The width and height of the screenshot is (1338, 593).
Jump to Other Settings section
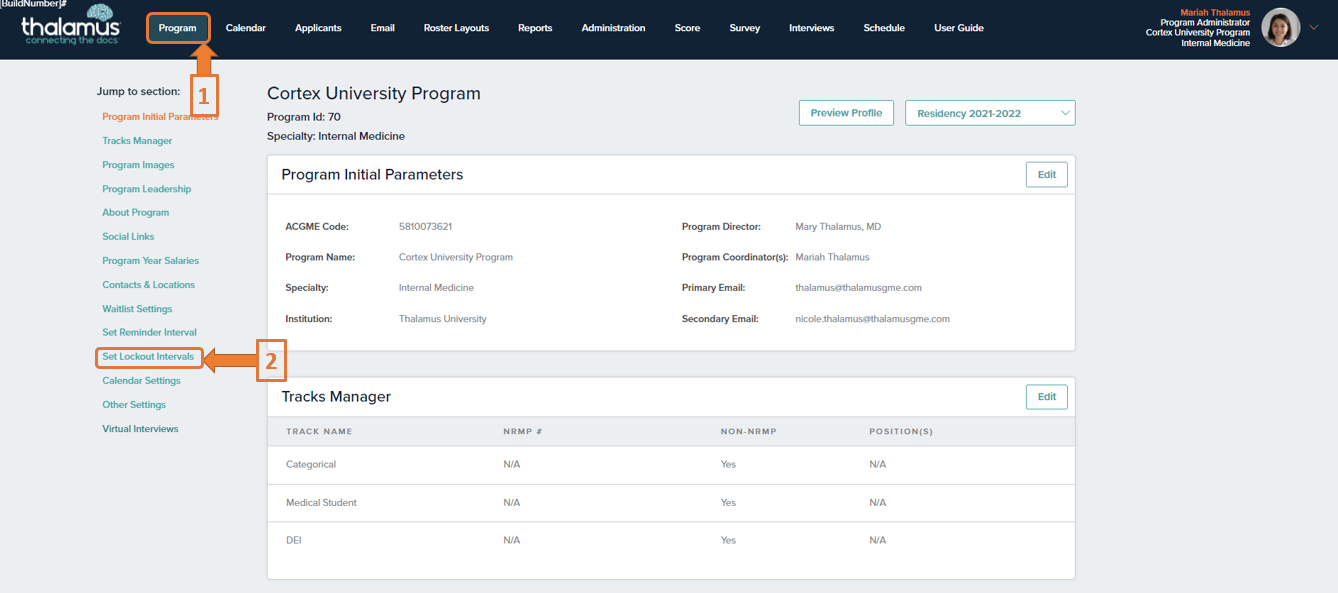pyautogui.click(x=134, y=405)
